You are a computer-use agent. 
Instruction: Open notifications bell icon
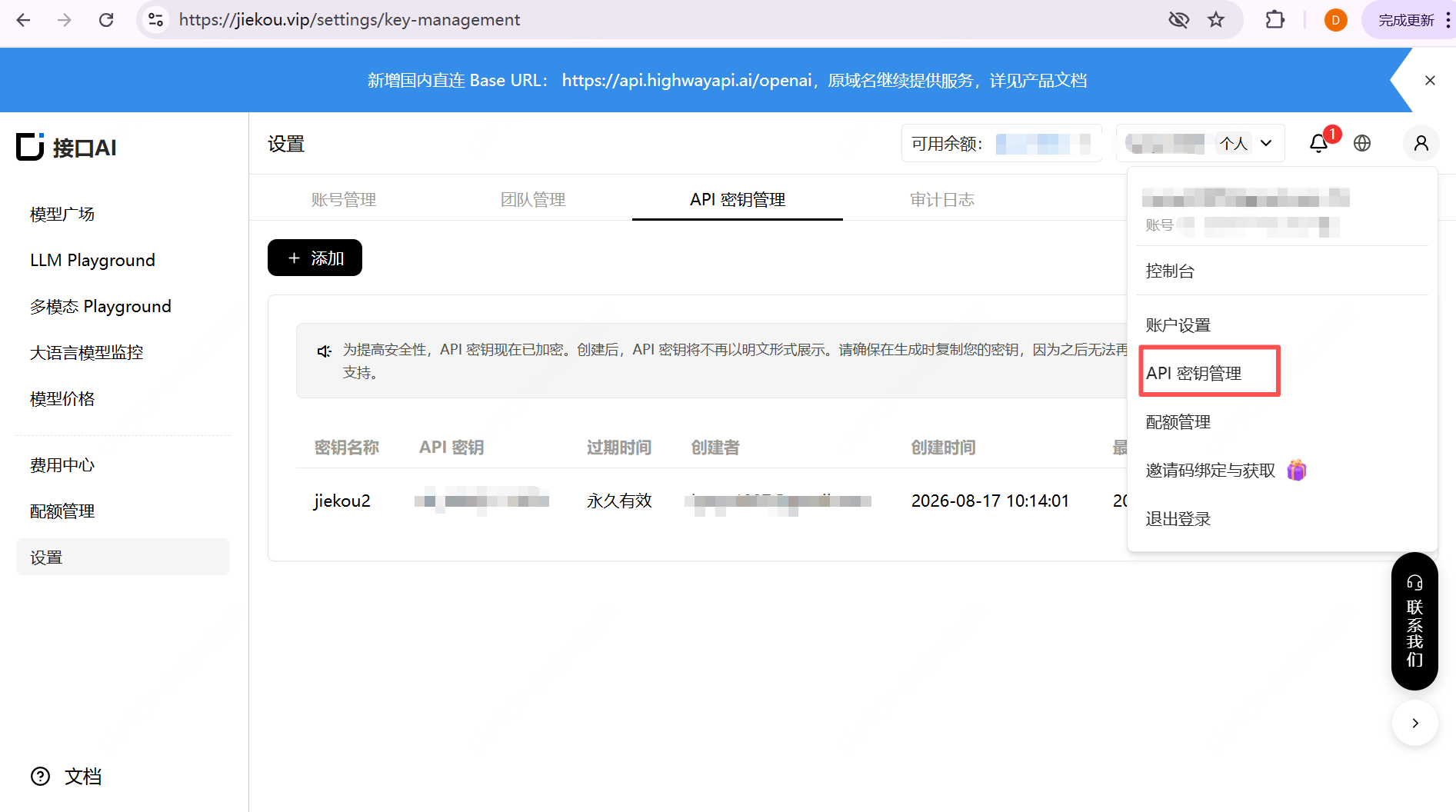(x=1319, y=143)
